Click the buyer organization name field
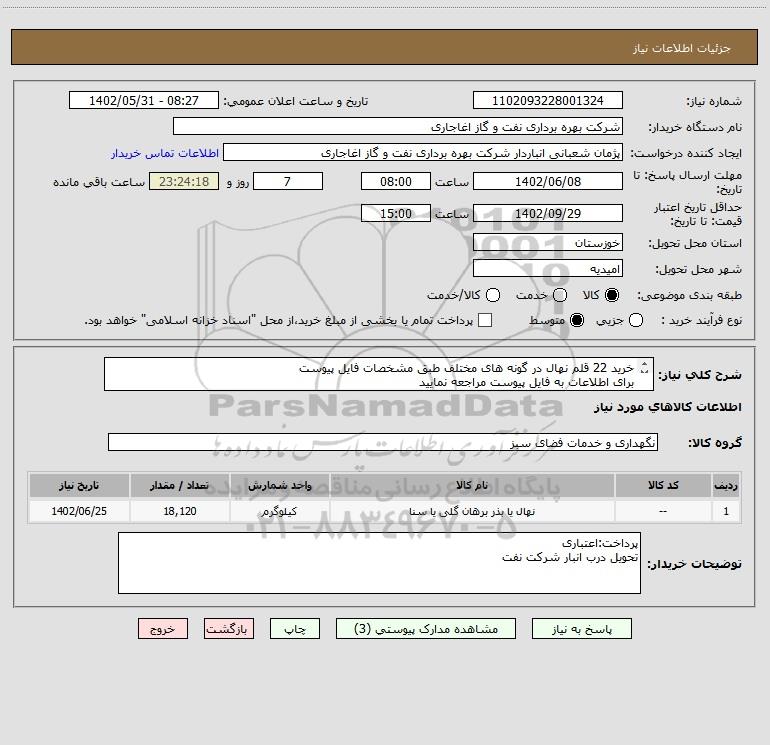The width and height of the screenshot is (770, 745). (x=398, y=127)
